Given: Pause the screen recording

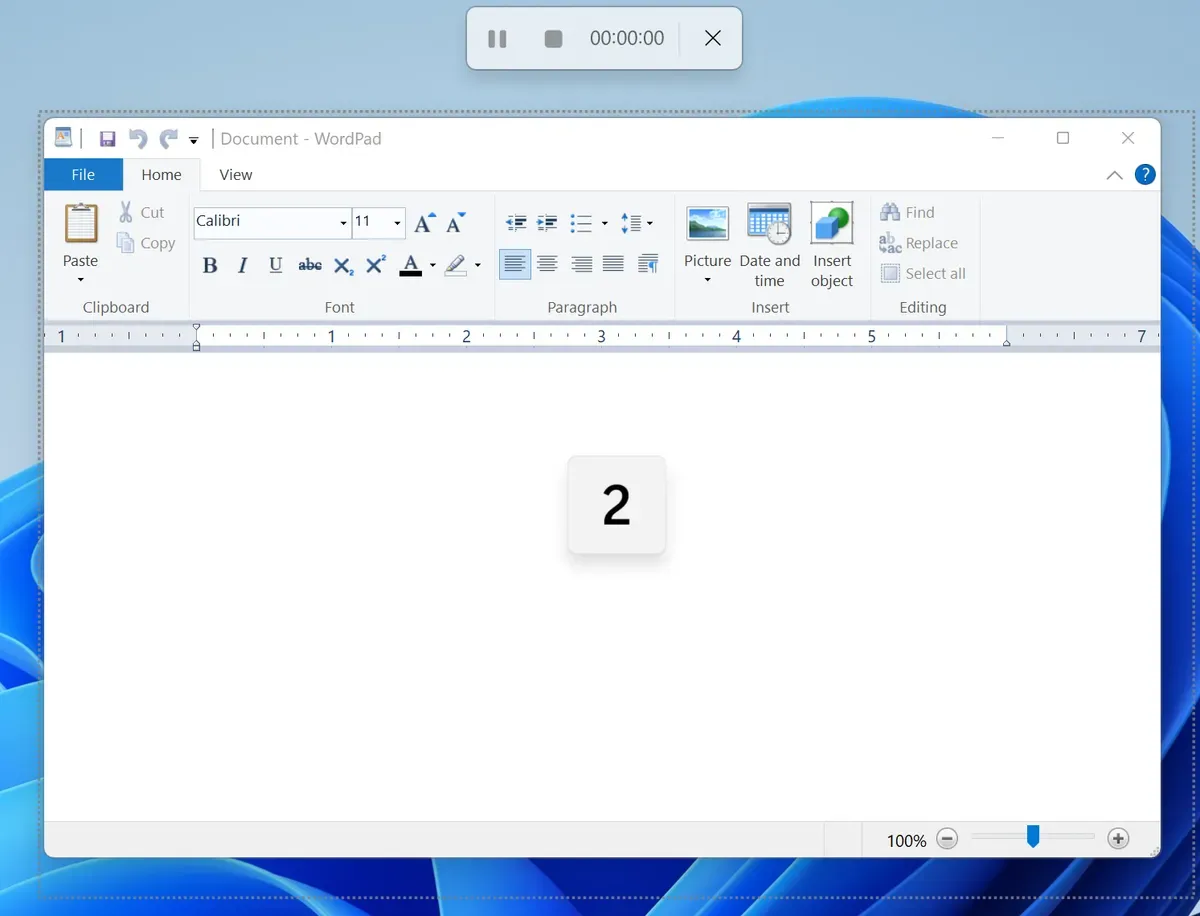Looking at the screenshot, I should pyautogui.click(x=497, y=38).
